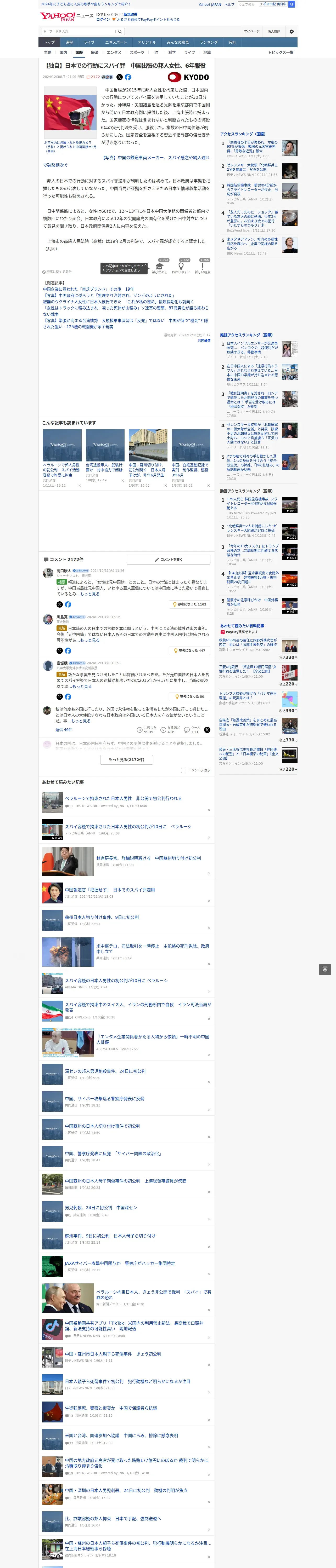Open the 2172 comment count bubble icon
This screenshot has height=1568, width=336.
coord(93,77)
